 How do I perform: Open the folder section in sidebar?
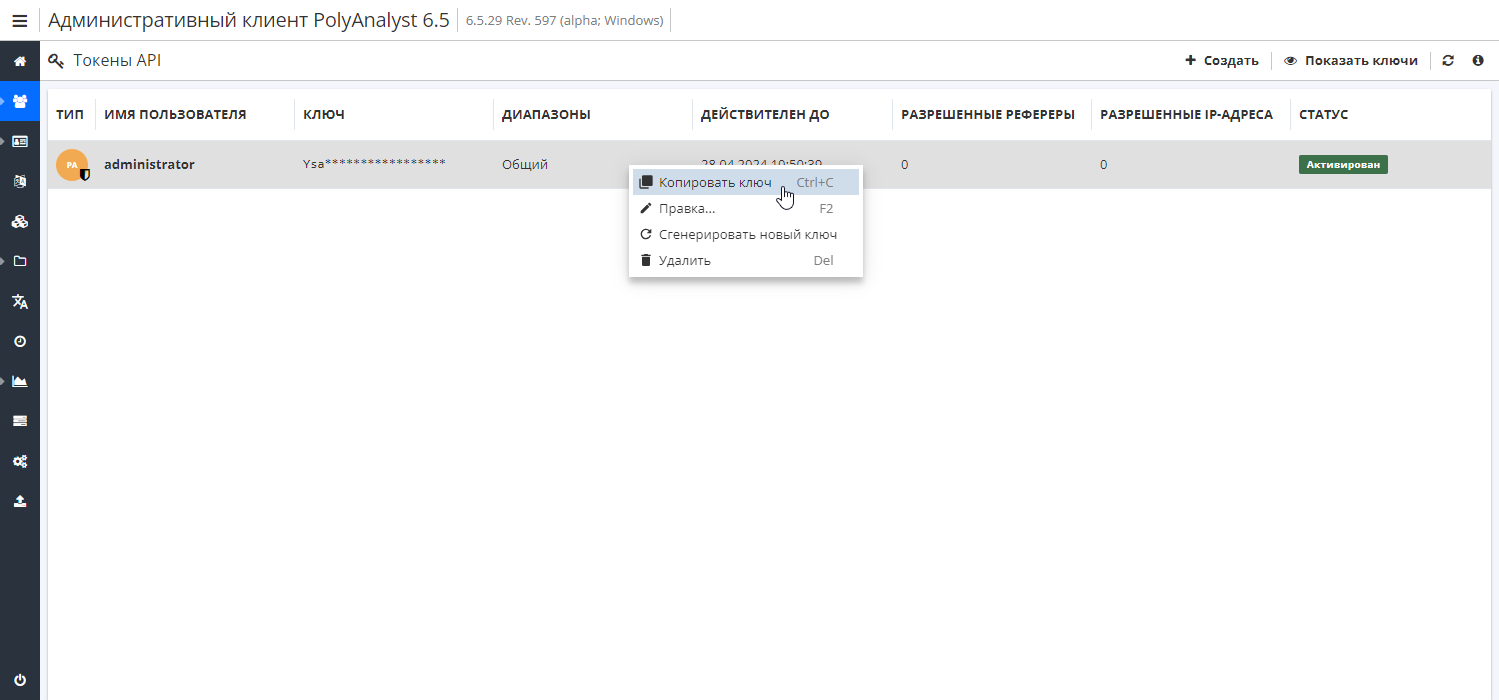coord(20,261)
